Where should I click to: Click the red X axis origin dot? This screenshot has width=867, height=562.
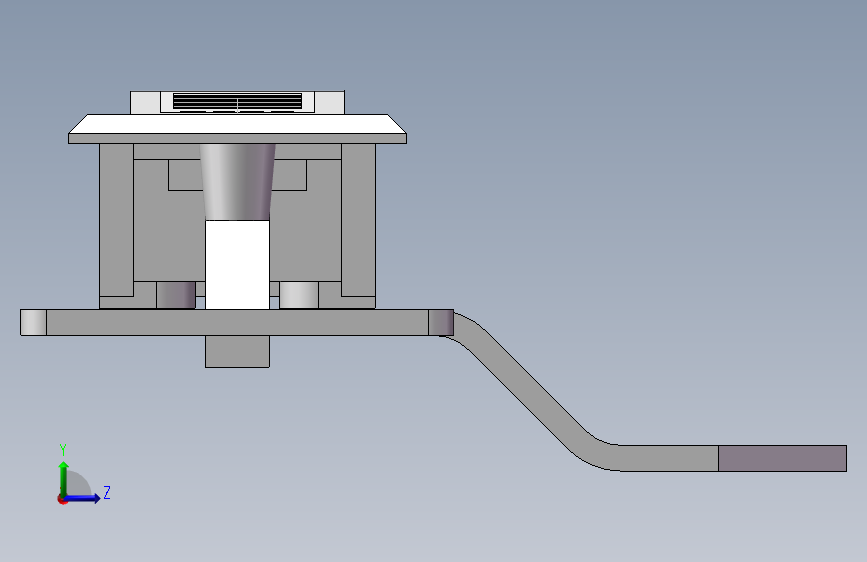(x=62, y=499)
